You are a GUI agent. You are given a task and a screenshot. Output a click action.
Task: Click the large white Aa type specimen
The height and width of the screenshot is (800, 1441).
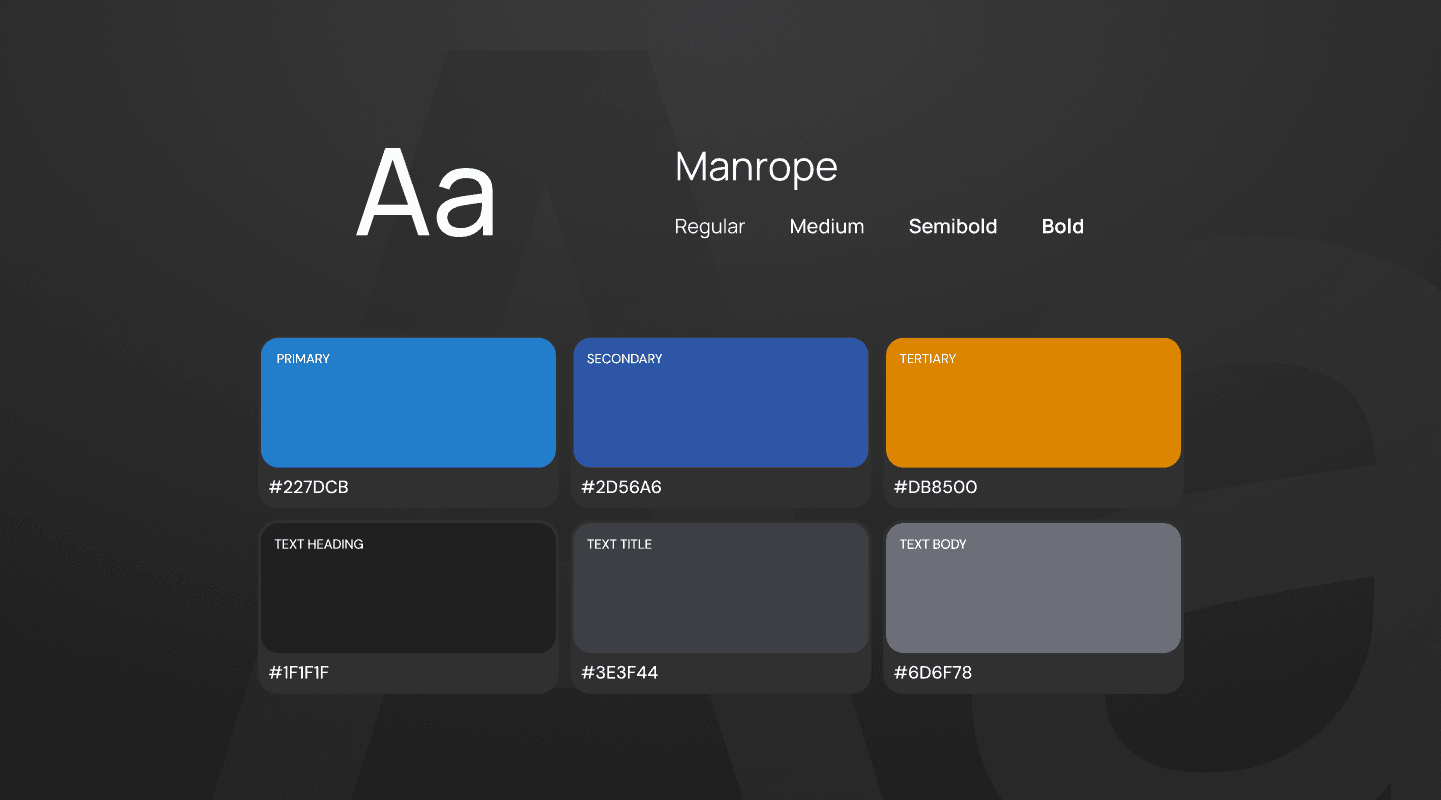click(426, 193)
